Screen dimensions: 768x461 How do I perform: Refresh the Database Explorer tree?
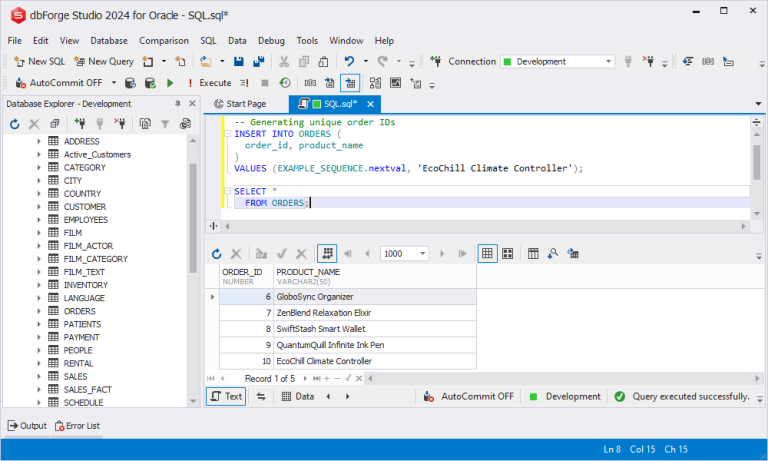tap(14, 124)
